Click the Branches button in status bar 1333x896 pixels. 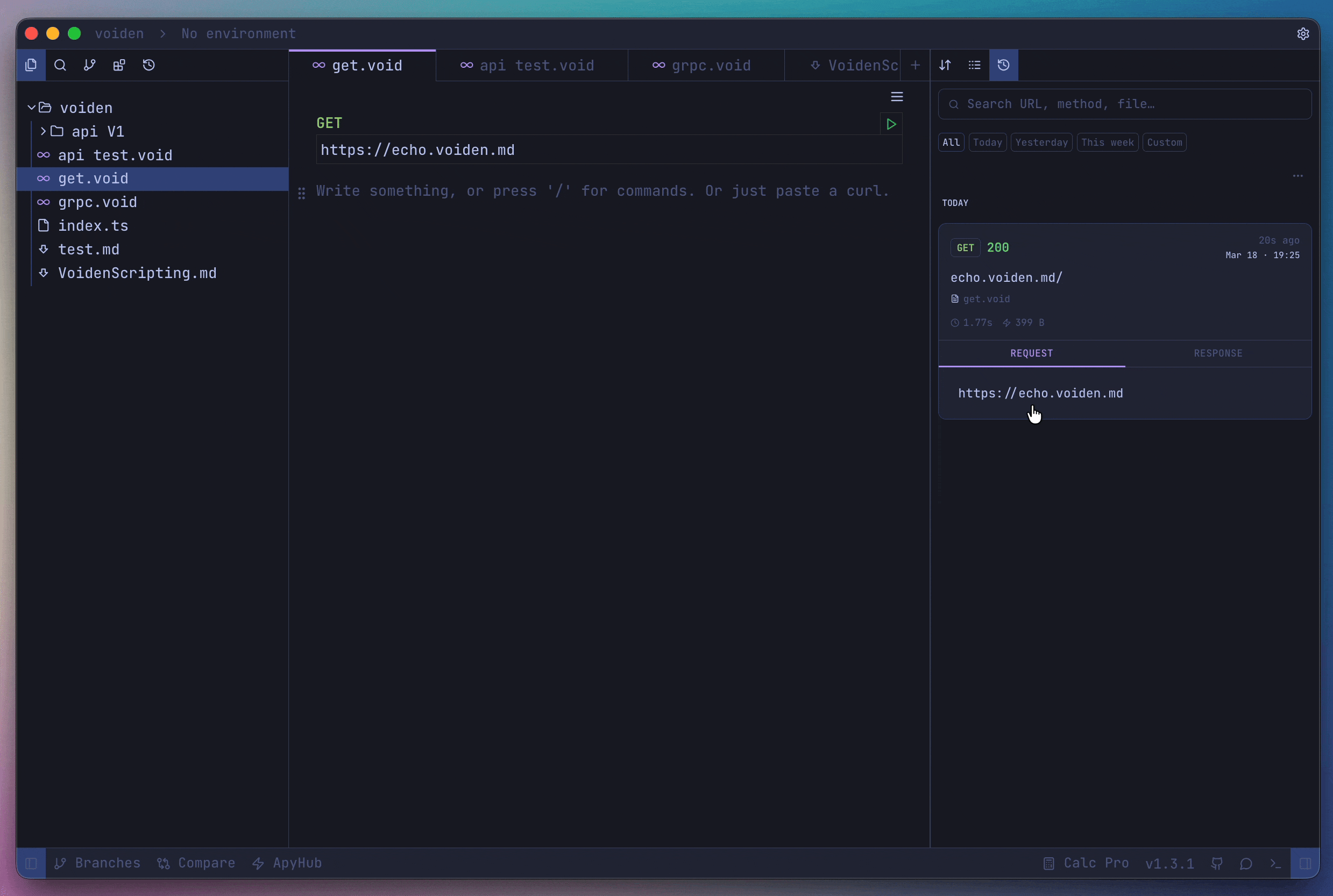(x=97, y=863)
